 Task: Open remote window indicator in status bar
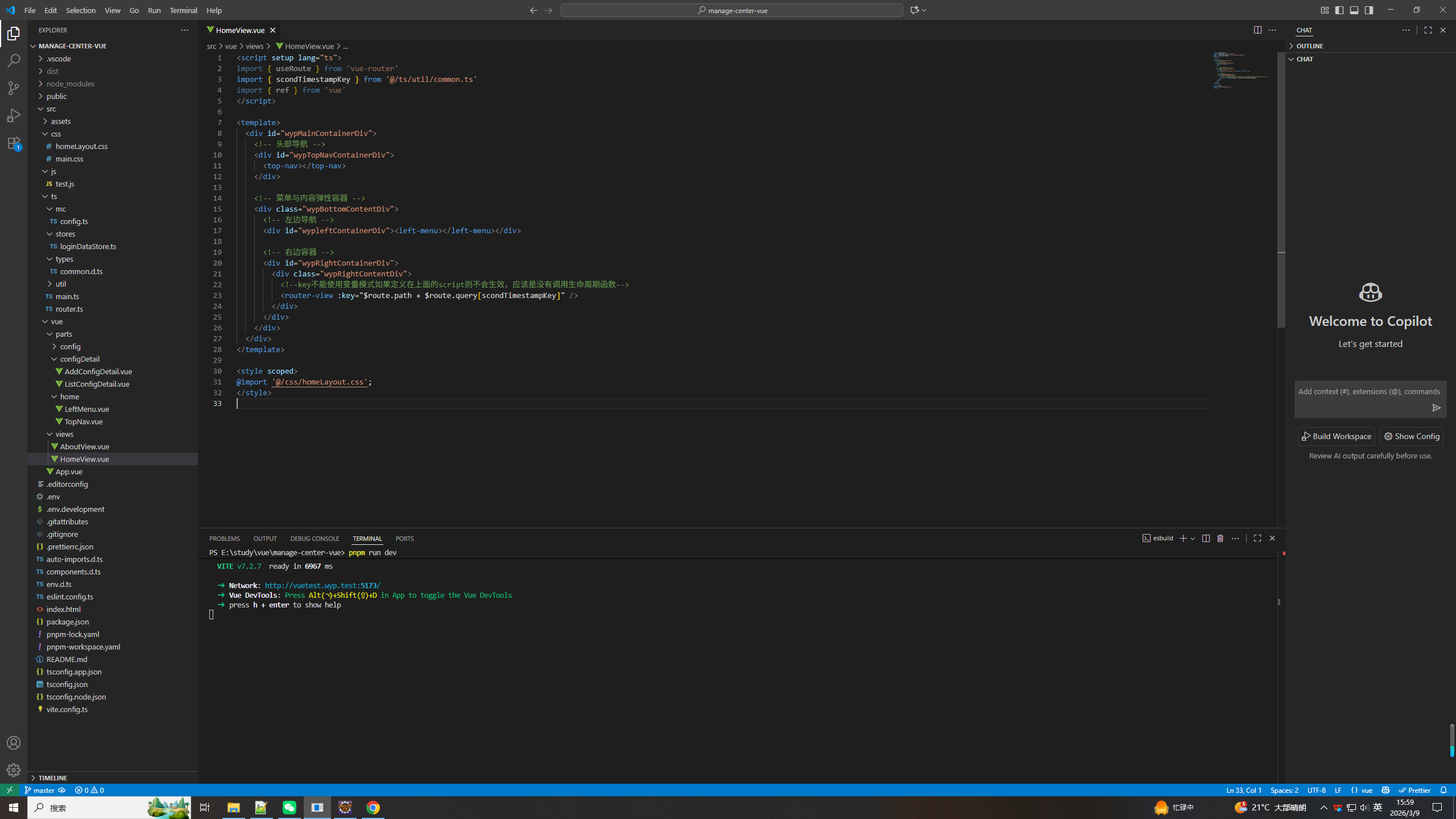10,790
